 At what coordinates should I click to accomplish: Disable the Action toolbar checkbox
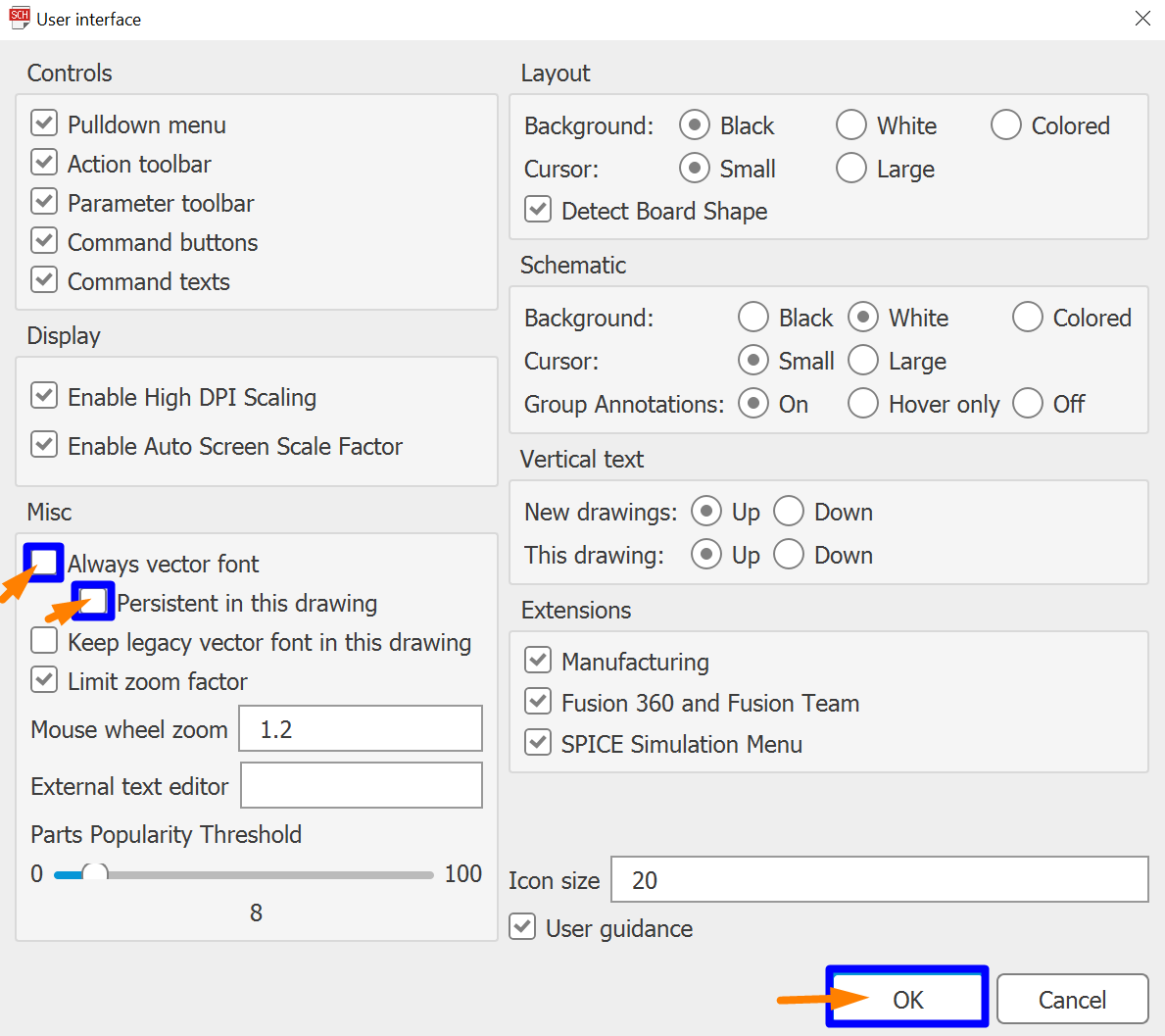coord(44,163)
